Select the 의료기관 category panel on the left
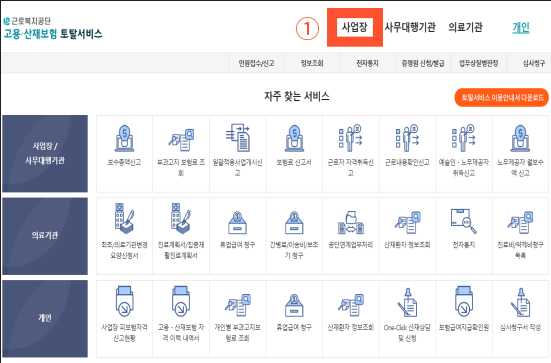 click(45, 236)
